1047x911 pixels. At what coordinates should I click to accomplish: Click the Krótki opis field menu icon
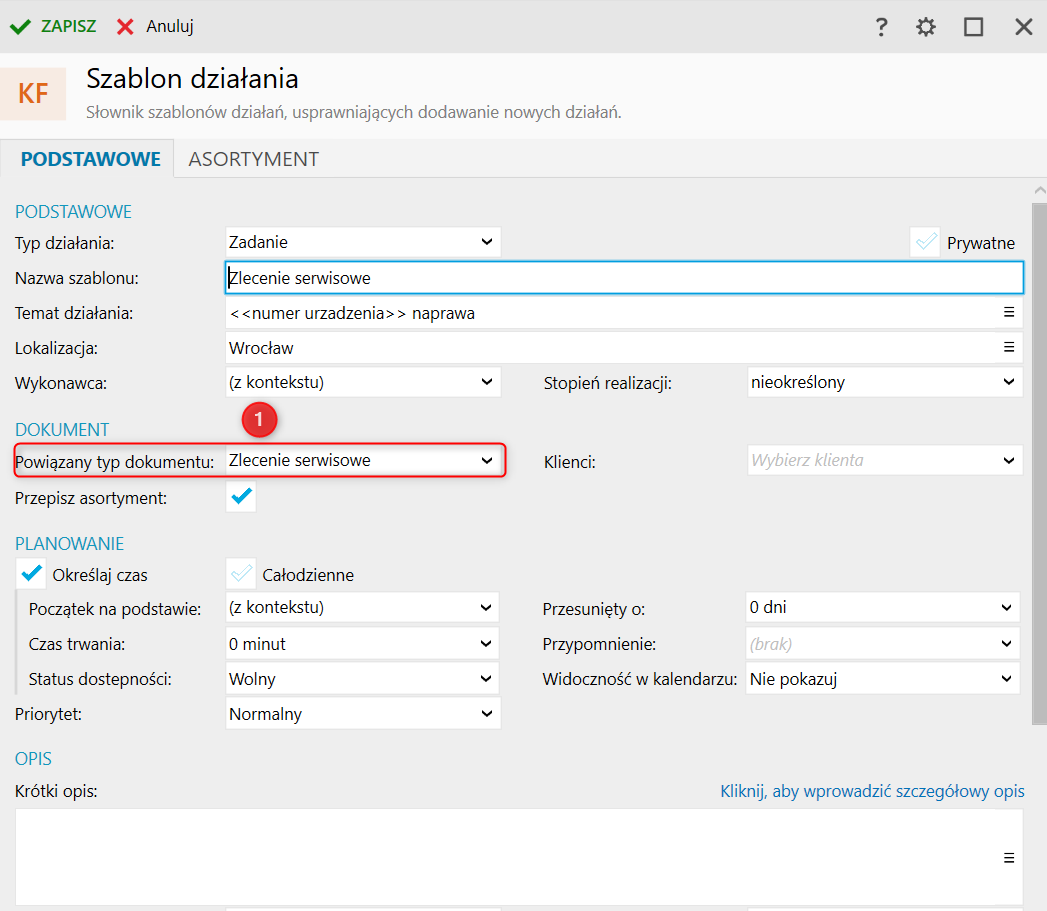(1009, 858)
